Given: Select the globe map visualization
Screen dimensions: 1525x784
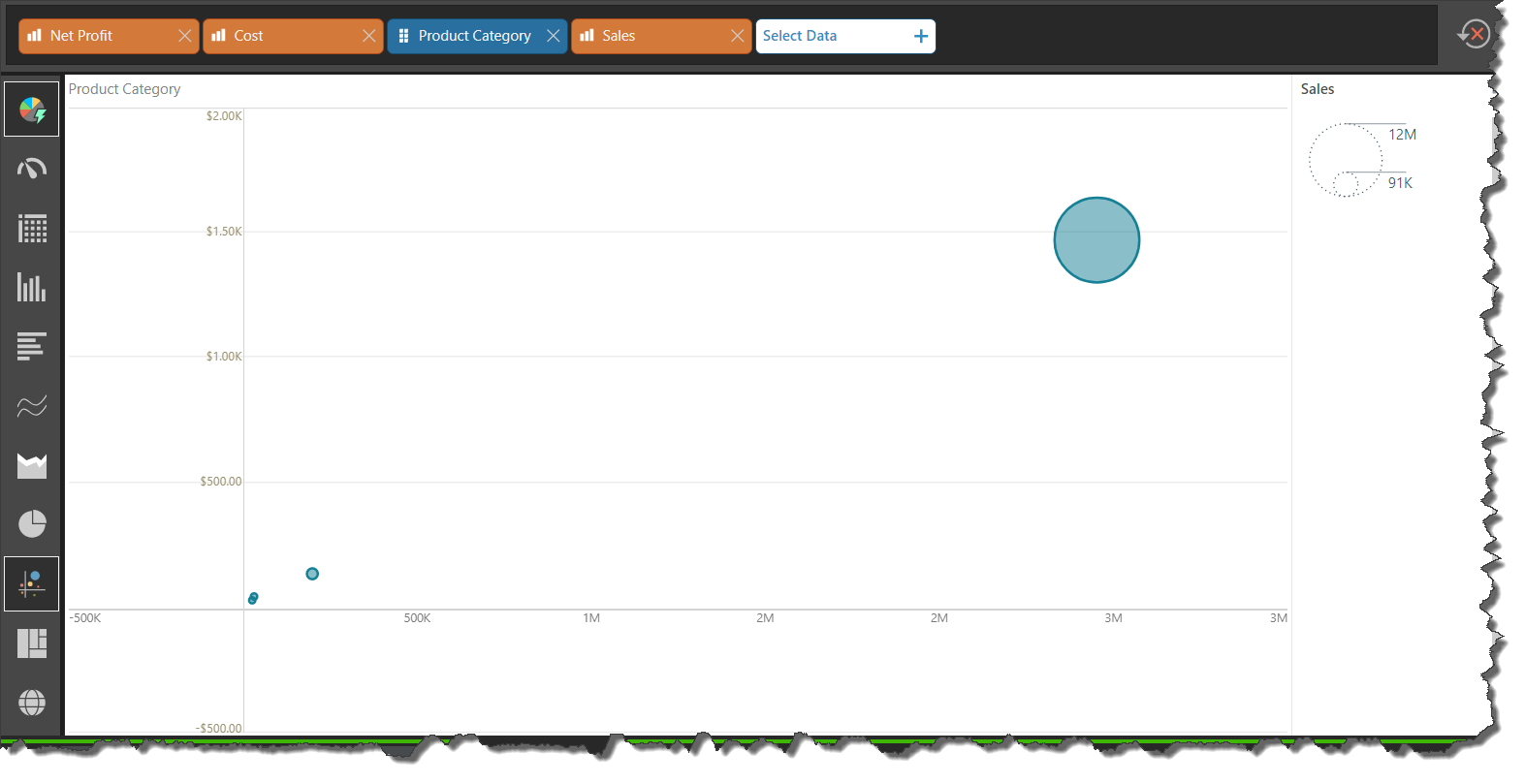Looking at the screenshot, I should tap(32, 703).
